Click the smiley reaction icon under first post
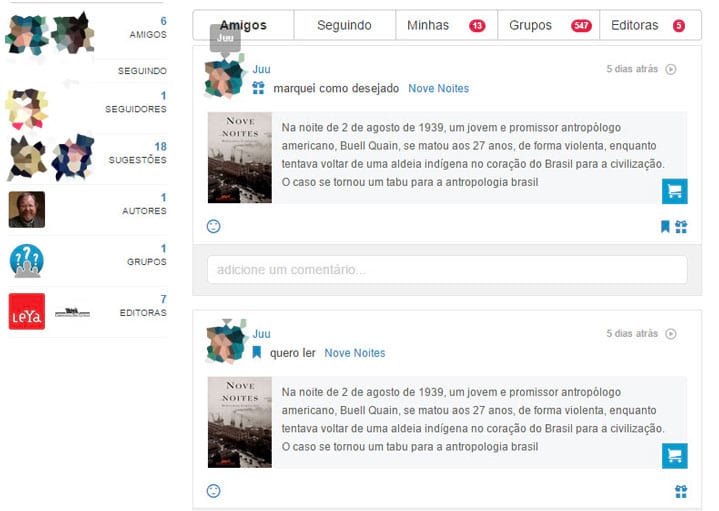 (x=214, y=226)
